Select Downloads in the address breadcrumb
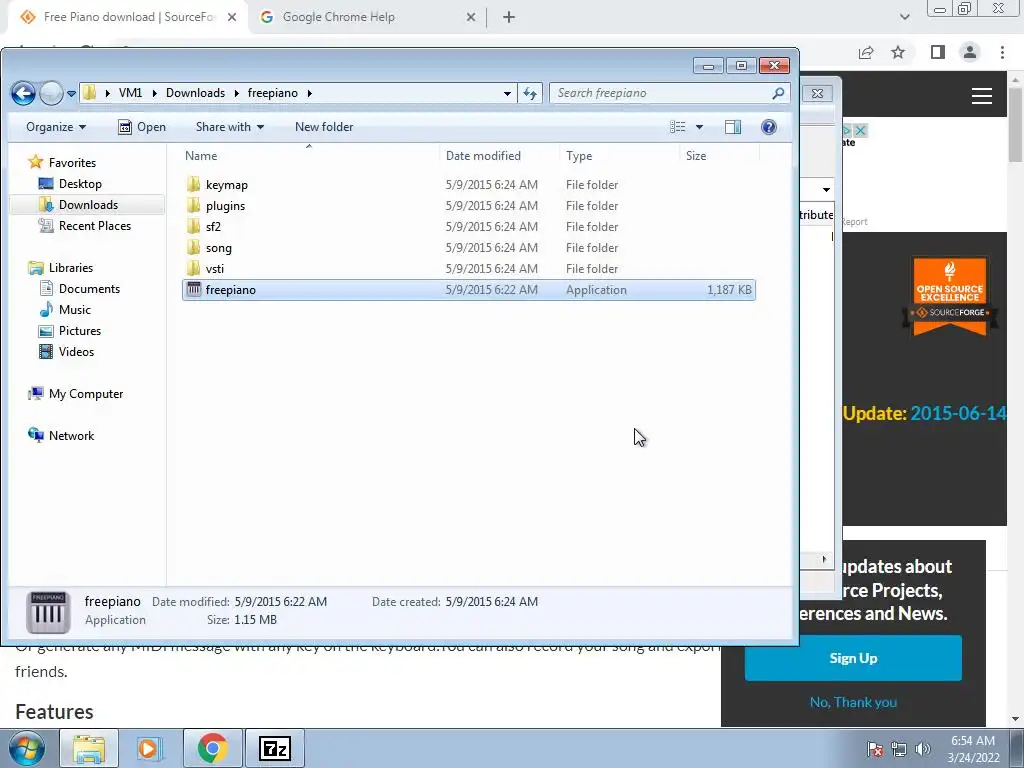Screen dimensions: 1024x768 [195, 93]
